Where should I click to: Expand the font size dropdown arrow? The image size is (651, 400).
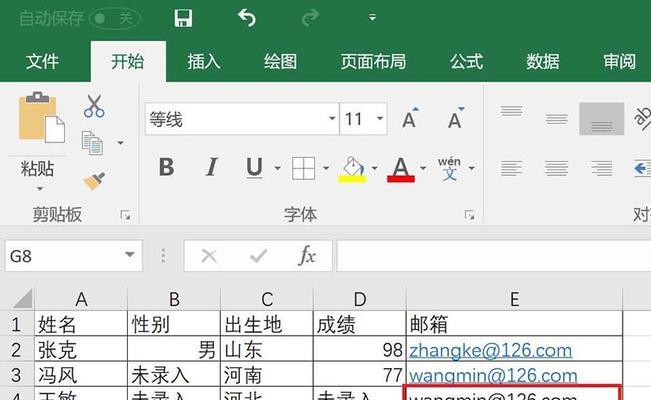pyautogui.click(x=380, y=119)
